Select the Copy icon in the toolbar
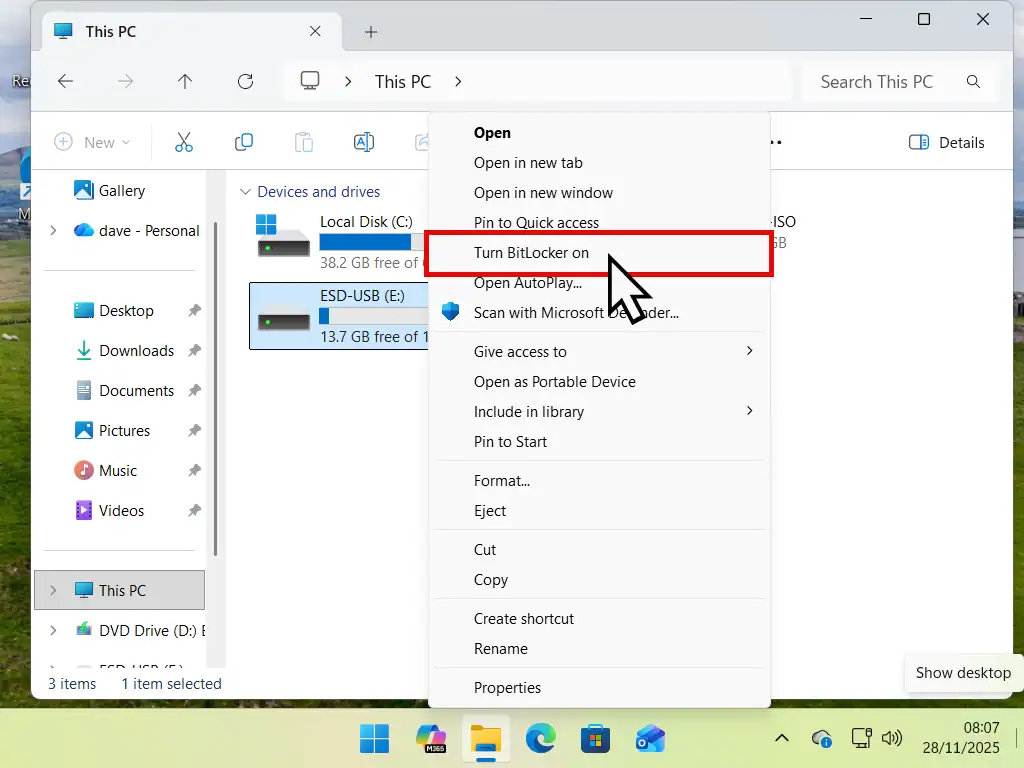1024x768 pixels. [x=243, y=142]
